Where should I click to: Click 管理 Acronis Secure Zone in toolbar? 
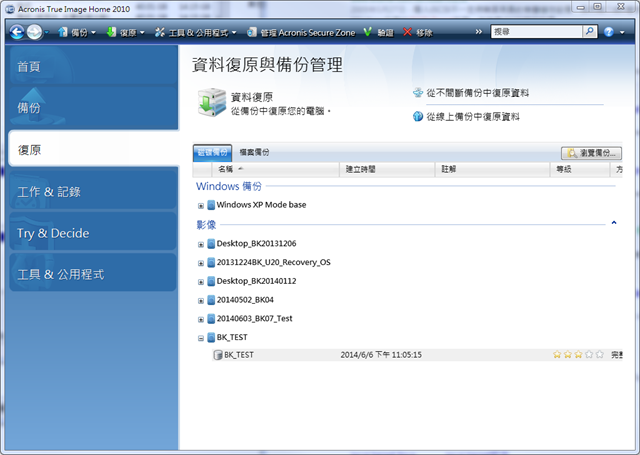301,32
